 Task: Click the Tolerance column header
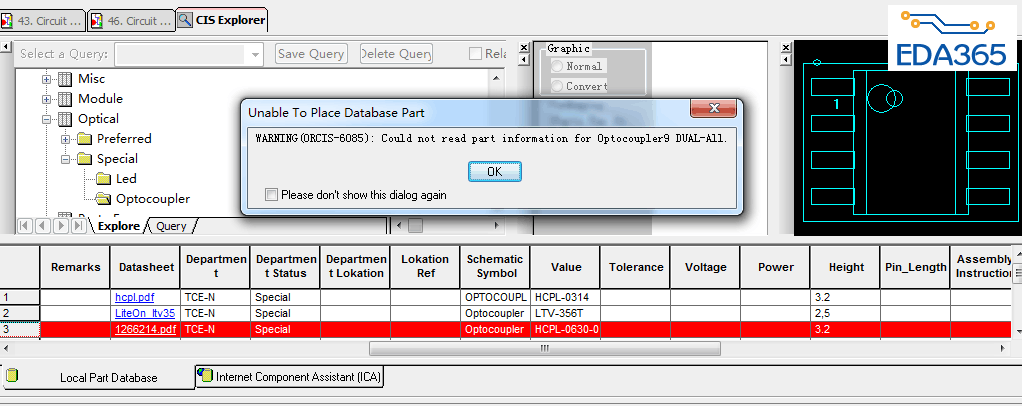click(x=635, y=267)
